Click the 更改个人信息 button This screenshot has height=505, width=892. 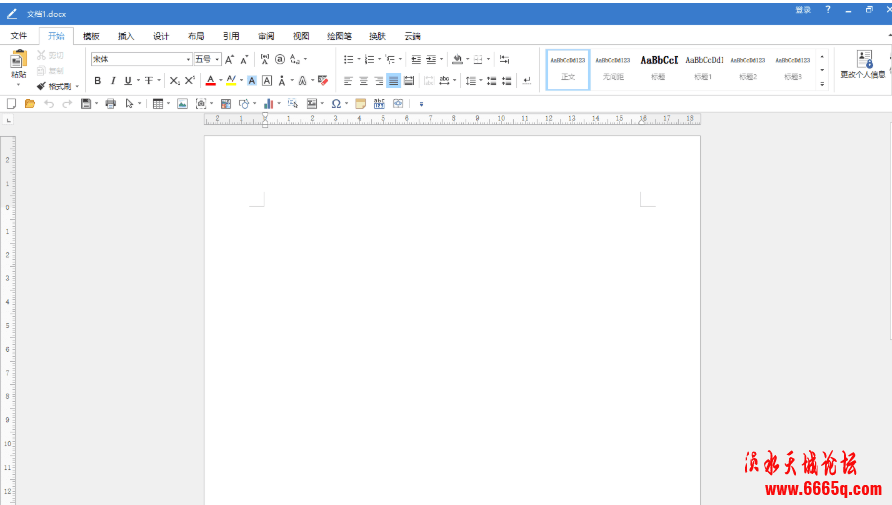(863, 64)
